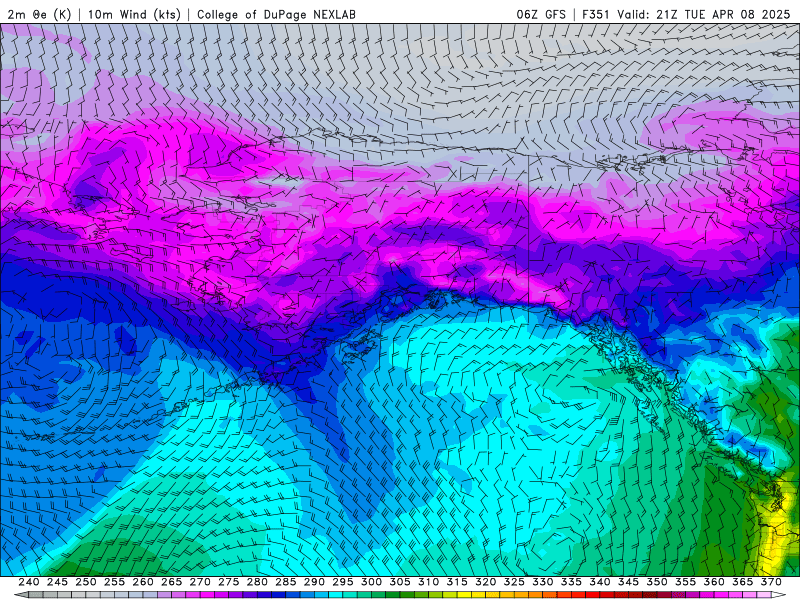Select the 290 value on the legend
The image size is (800, 600).
click(314, 582)
